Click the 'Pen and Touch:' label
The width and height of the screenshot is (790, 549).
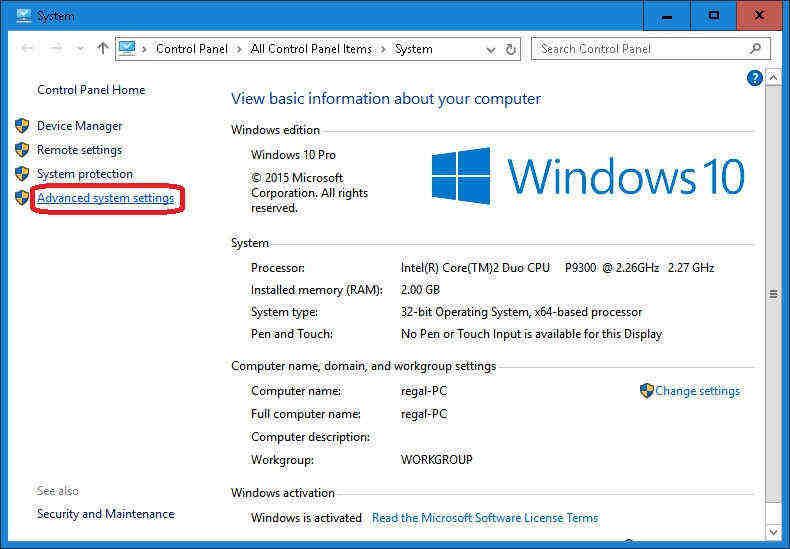click(292, 334)
